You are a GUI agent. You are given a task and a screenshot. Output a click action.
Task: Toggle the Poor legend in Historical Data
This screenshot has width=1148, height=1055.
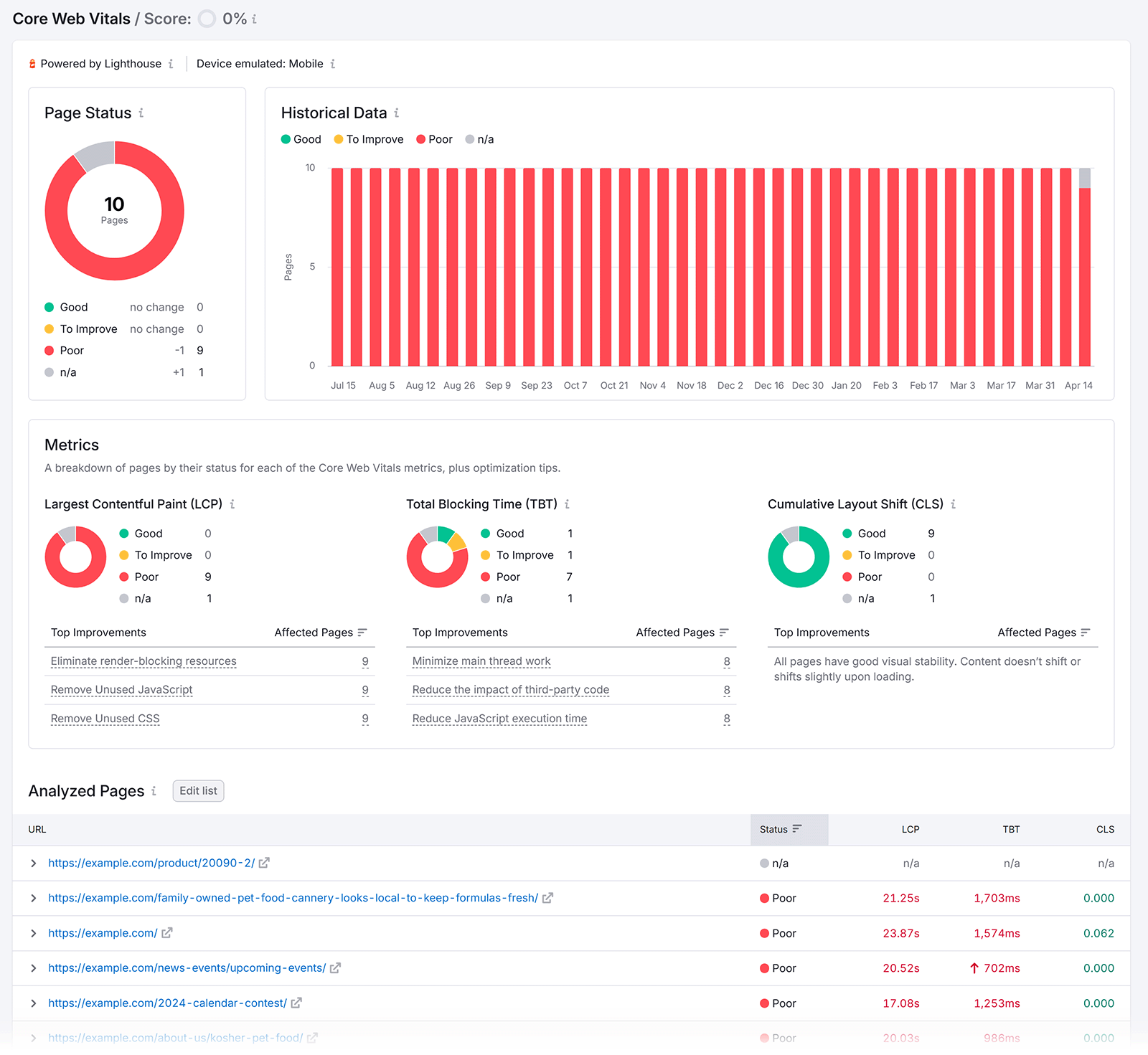coord(434,139)
